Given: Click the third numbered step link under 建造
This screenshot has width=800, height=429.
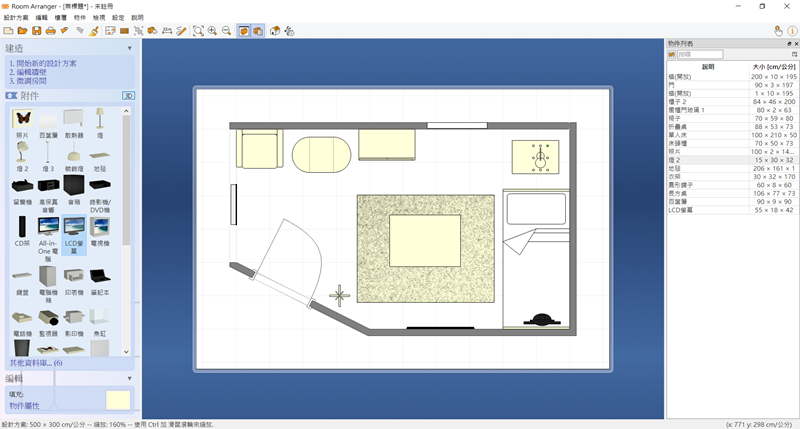Looking at the screenshot, I should coord(28,81).
